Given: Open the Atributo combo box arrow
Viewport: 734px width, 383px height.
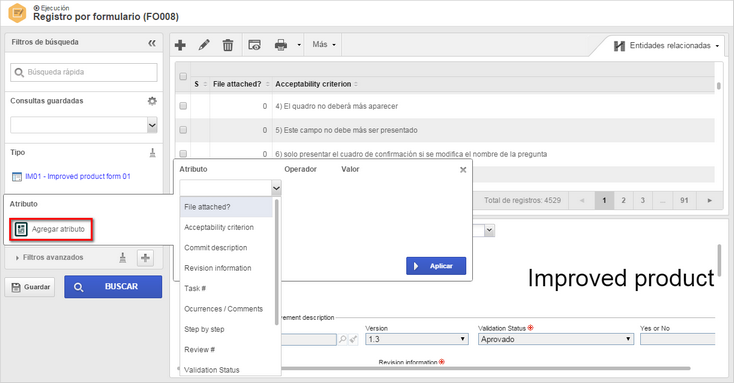Looking at the screenshot, I should [276, 188].
